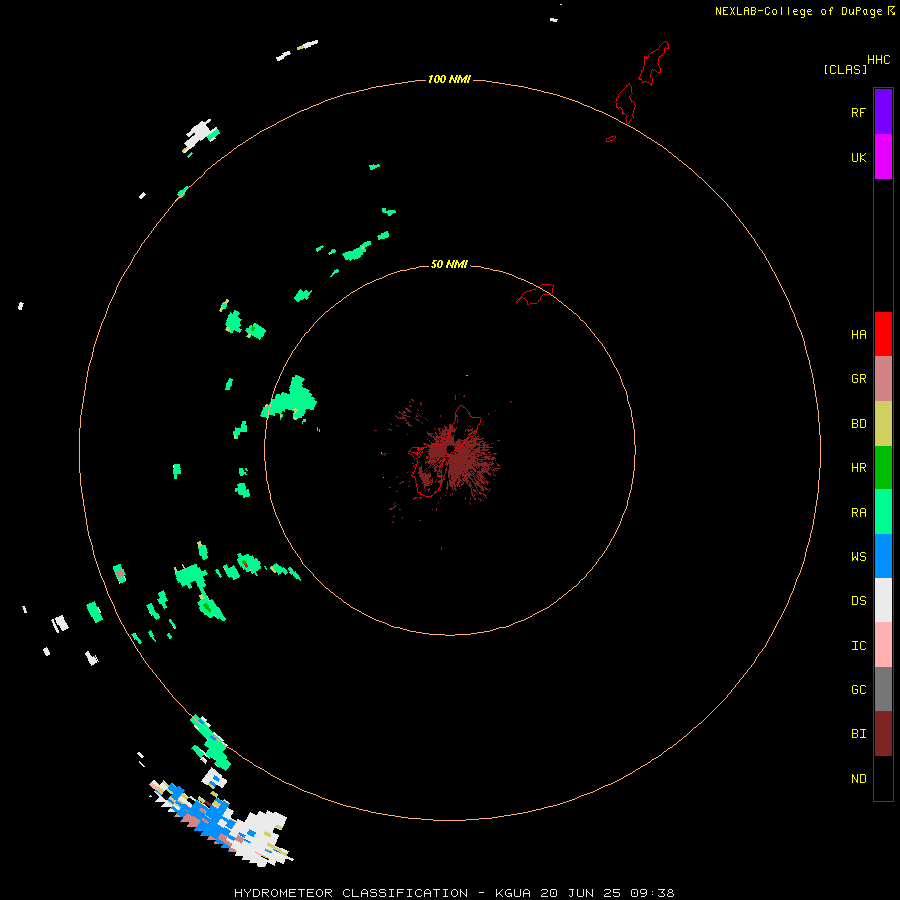The image size is (900, 900).
Task: Click the '09:38' timestamp text
Action: (652, 893)
